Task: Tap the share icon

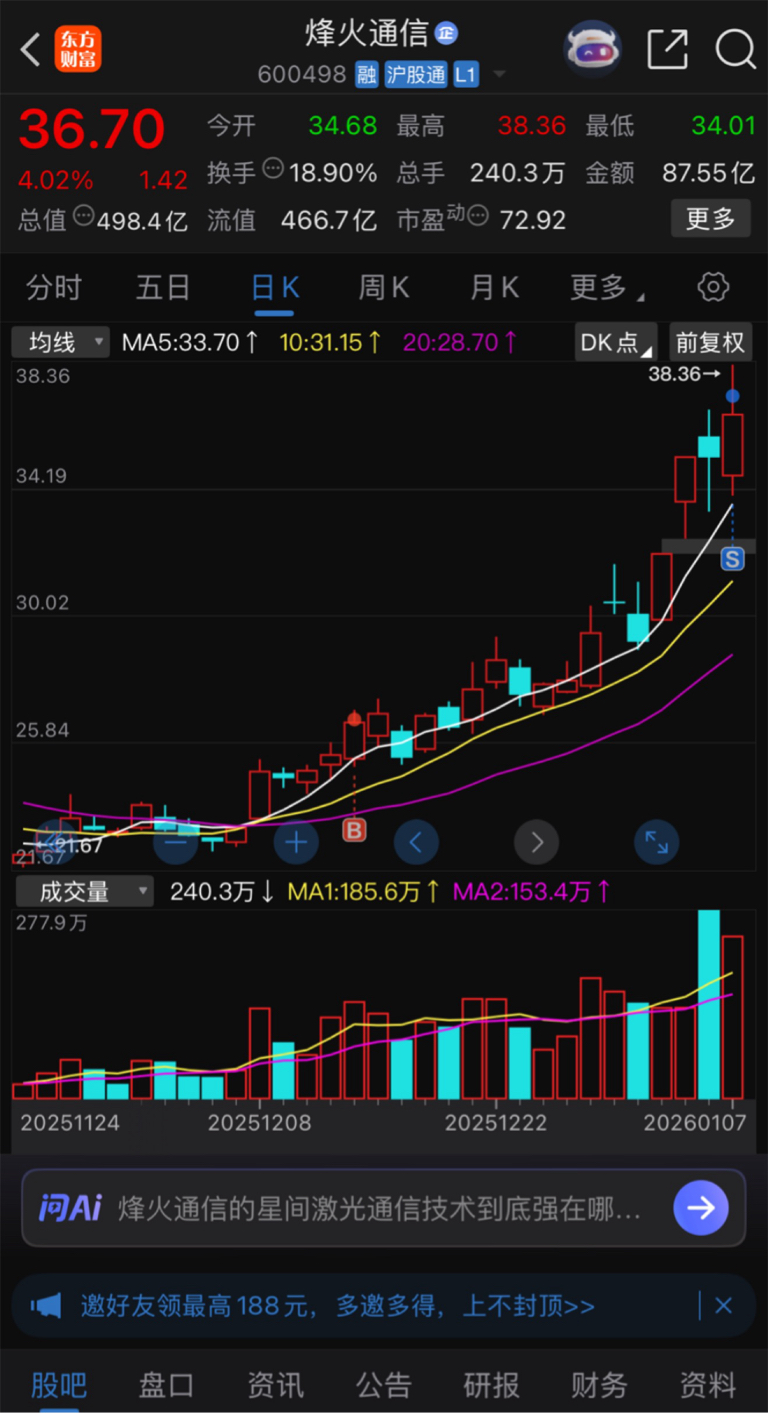Action: tap(667, 49)
